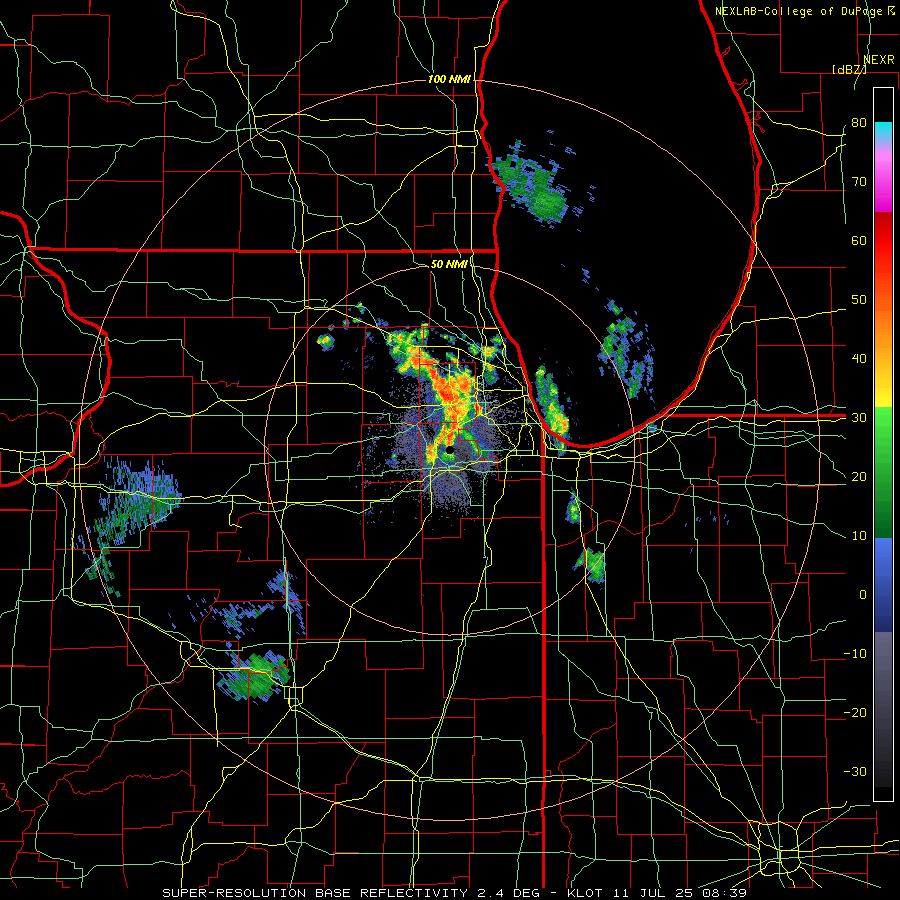This screenshot has height=900, width=900.
Task: Select the 40 dBZ scale label
Action: (859, 359)
